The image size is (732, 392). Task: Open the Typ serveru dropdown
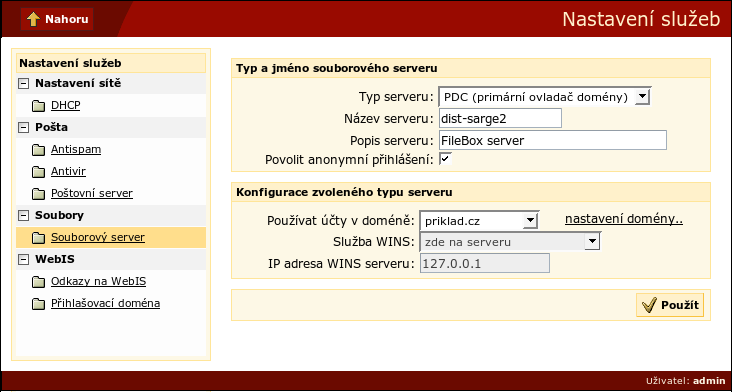point(544,97)
